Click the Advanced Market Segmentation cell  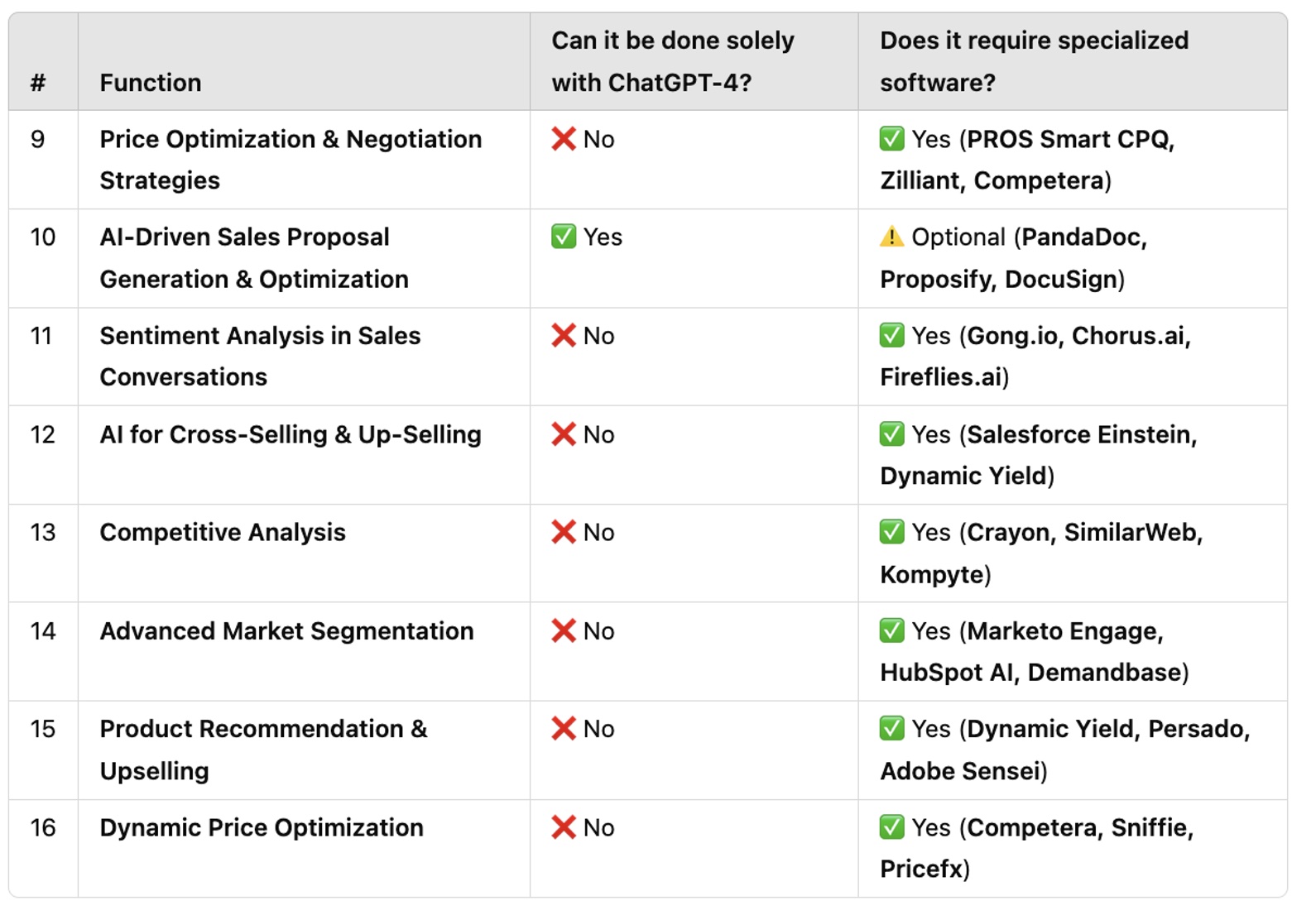(286, 631)
